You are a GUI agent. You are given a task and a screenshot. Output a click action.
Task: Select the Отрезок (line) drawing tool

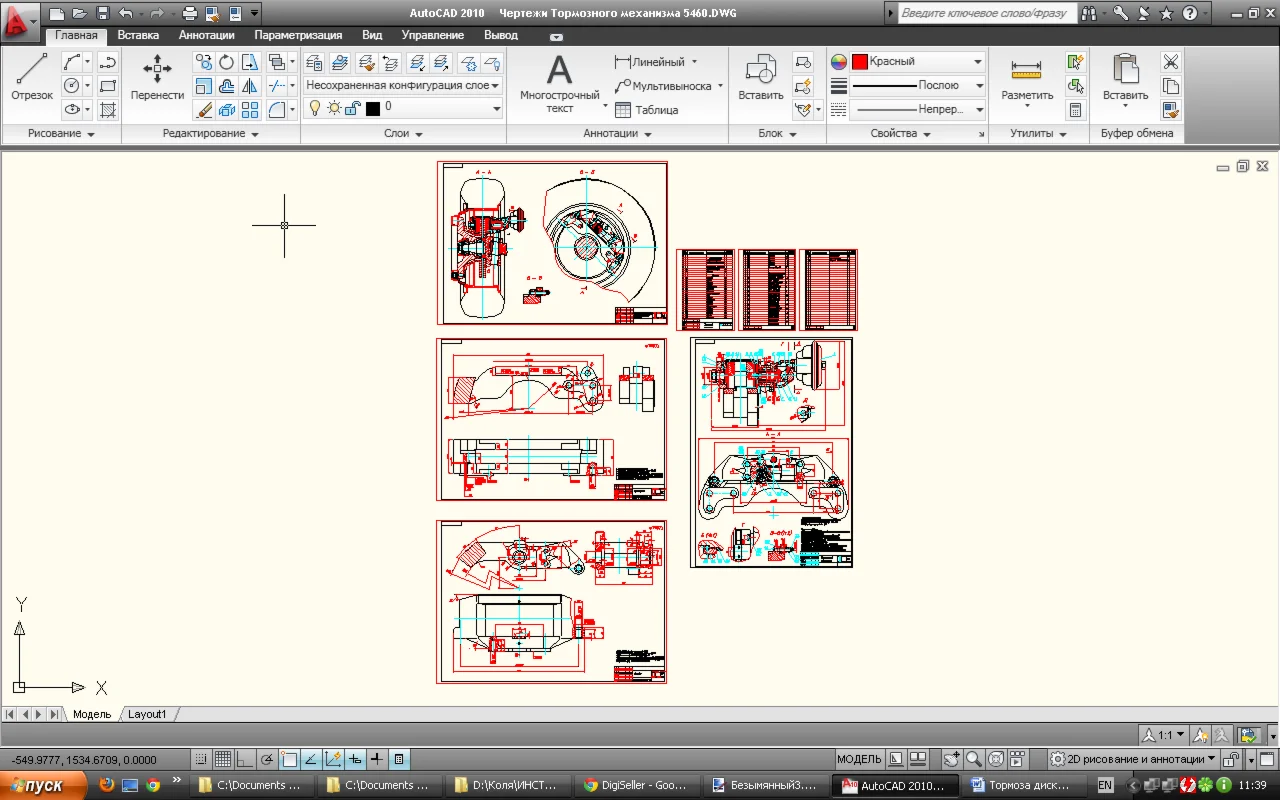pyautogui.click(x=32, y=78)
